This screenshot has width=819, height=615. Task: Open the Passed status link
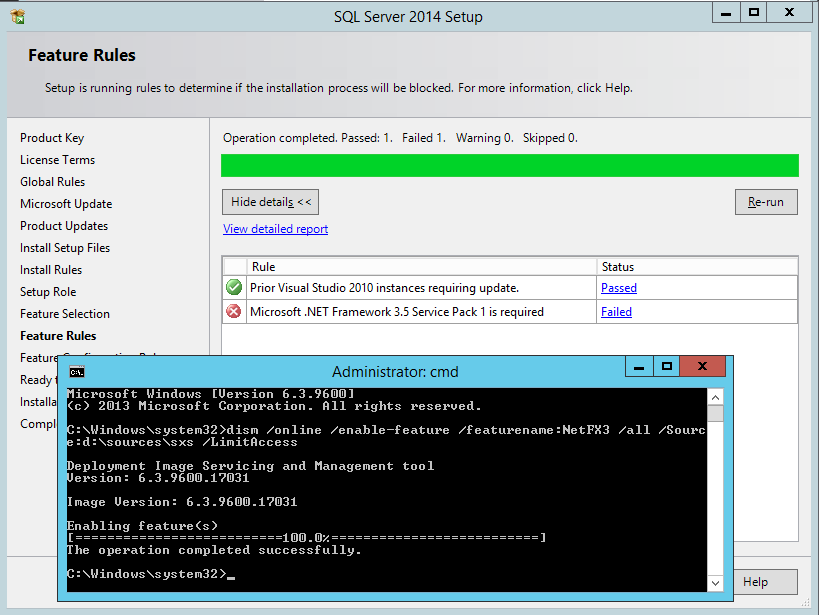coord(618,288)
